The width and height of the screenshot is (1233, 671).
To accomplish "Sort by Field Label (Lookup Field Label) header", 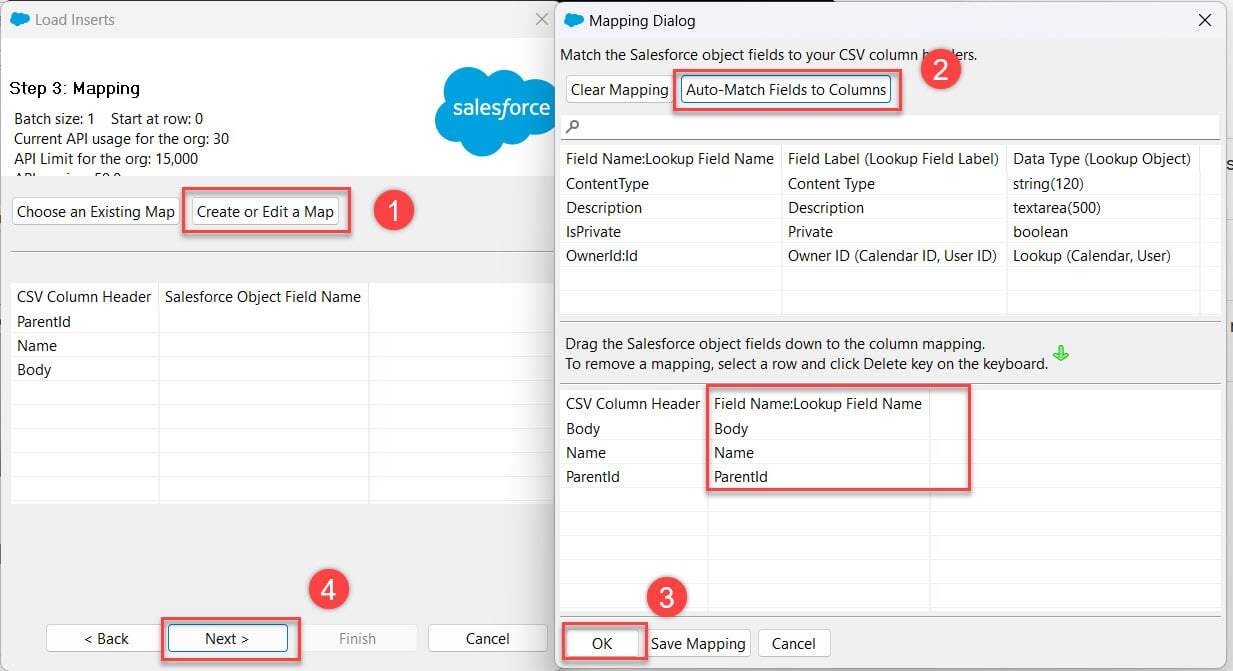I will 893,159.
